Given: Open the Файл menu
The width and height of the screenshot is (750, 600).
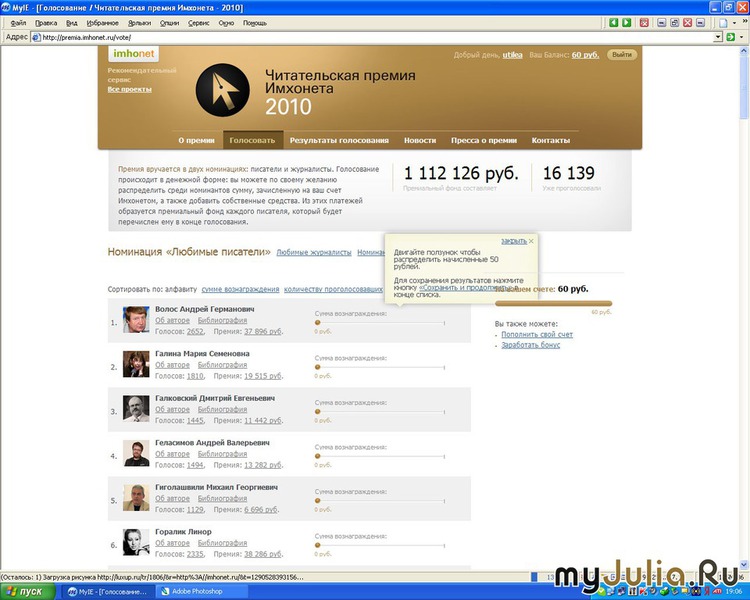Looking at the screenshot, I should [18, 23].
